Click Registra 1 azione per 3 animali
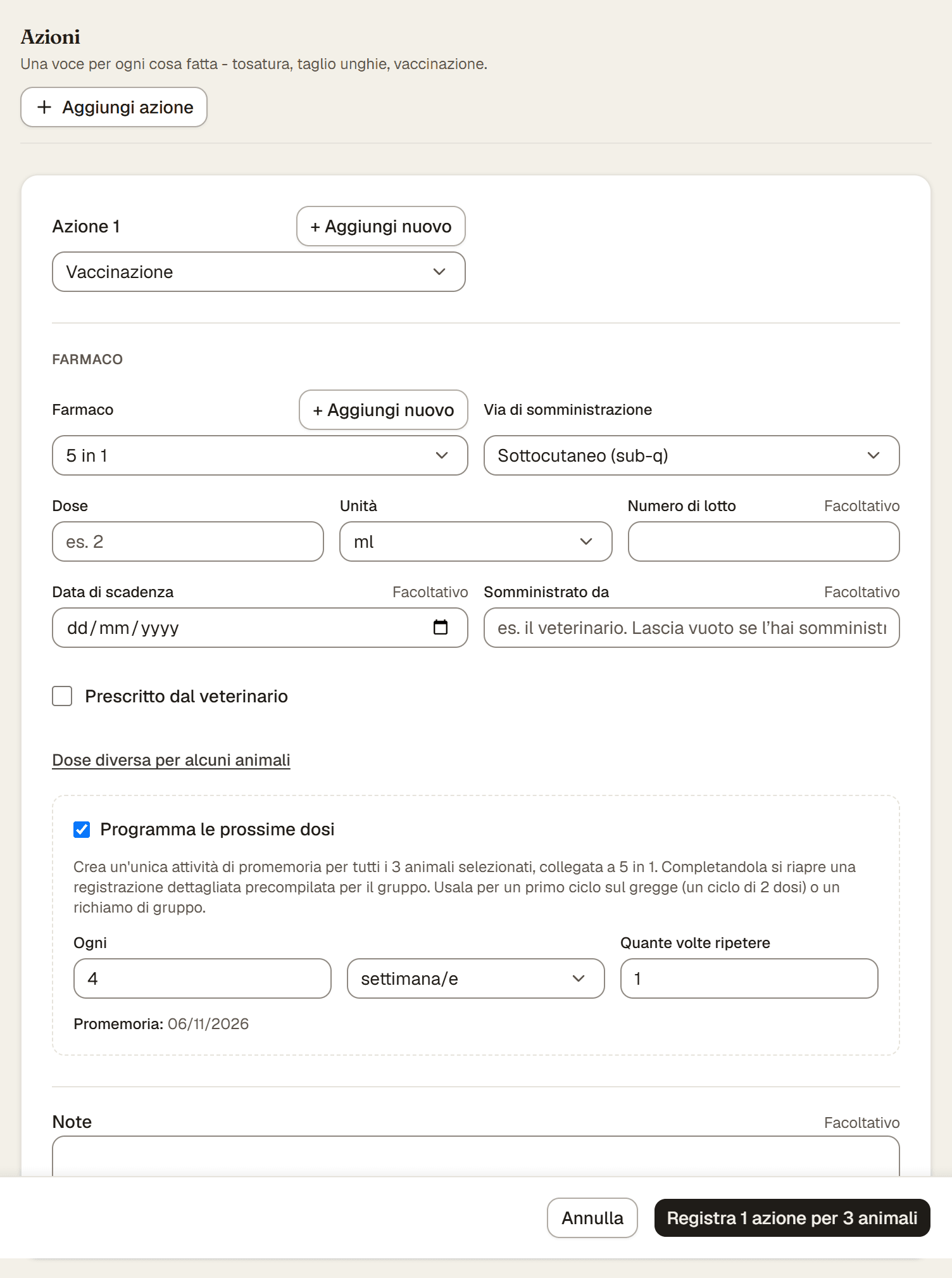 point(792,1218)
